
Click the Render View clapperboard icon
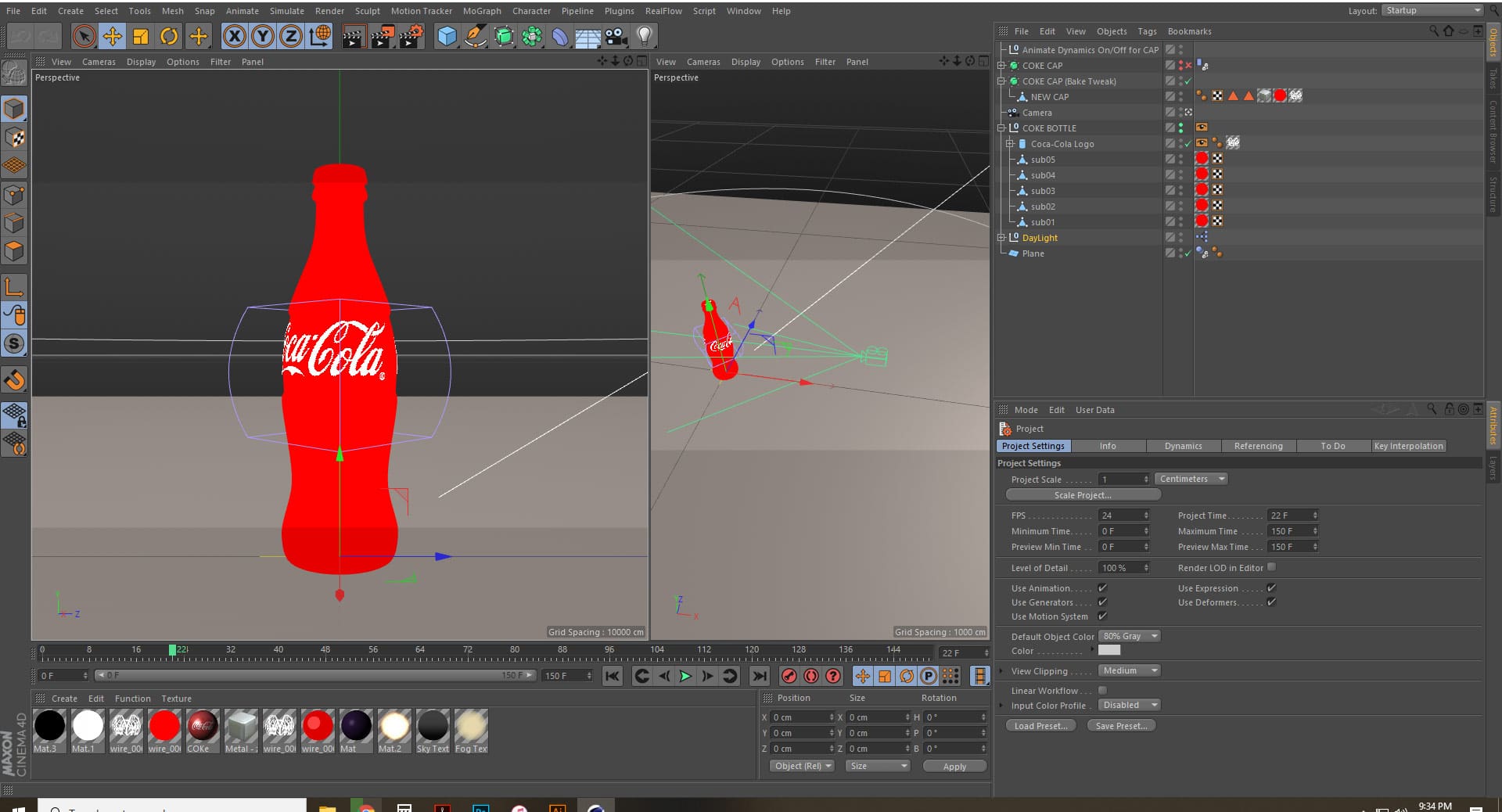click(x=354, y=36)
